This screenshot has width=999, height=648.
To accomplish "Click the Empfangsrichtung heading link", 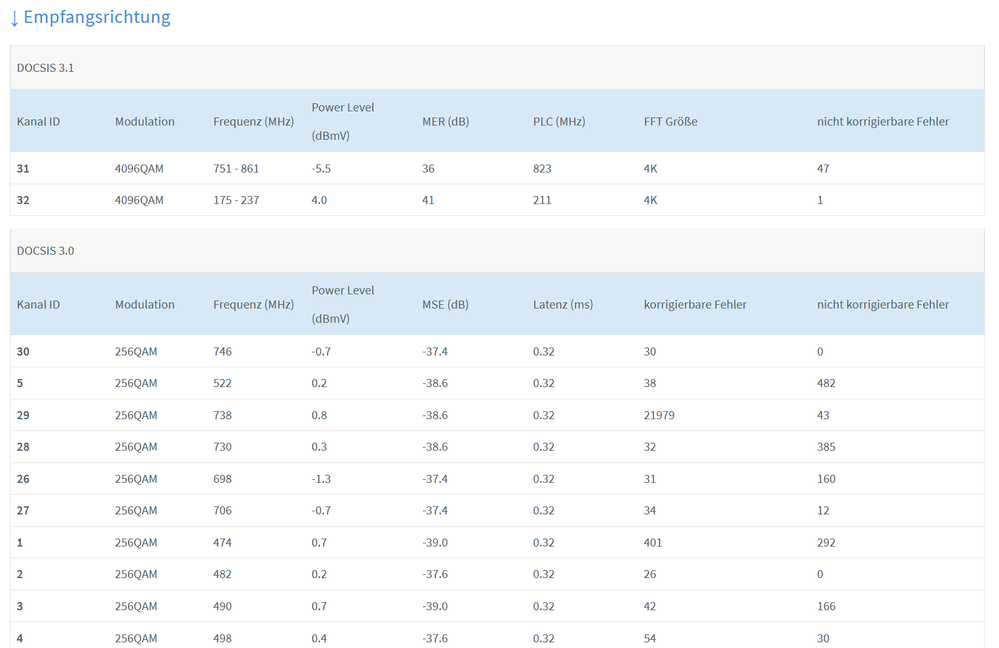I will point(97,17).
